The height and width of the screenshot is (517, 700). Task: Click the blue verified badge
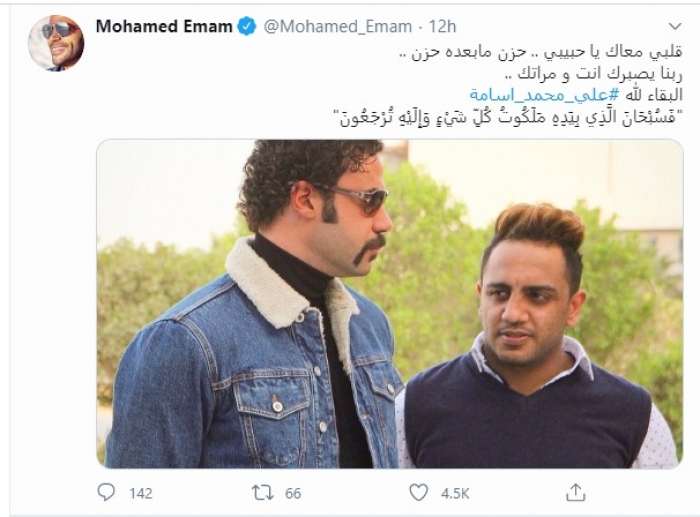pos(246,27)
